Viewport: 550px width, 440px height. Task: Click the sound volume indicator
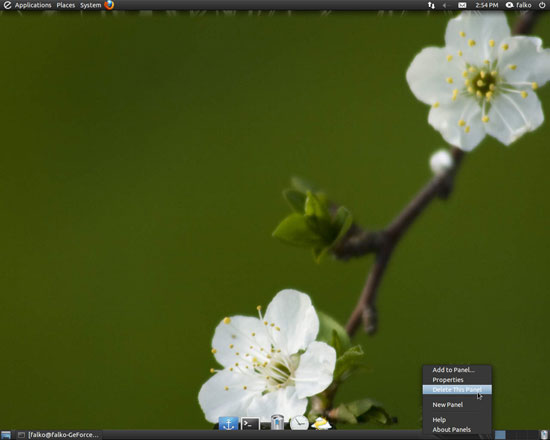pos(445,5)
